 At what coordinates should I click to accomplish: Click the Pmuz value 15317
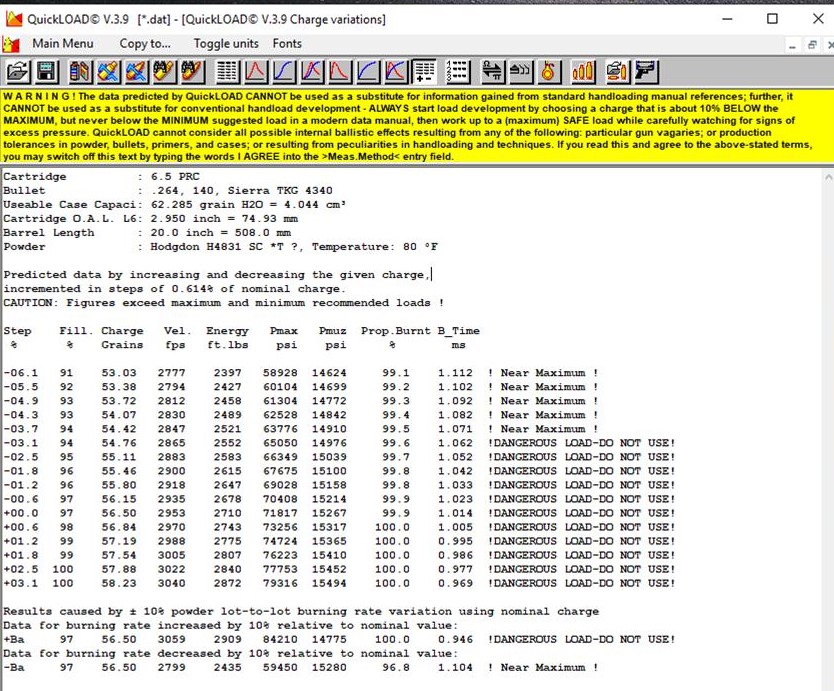point(329,527)
